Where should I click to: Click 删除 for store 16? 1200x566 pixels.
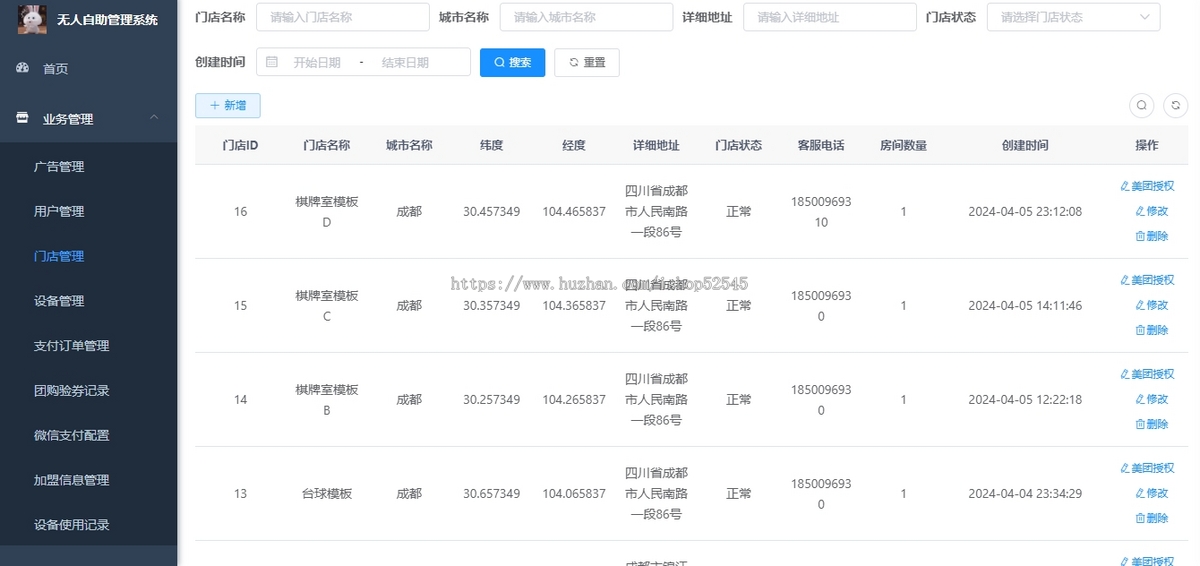click(x=1152, y=236)
